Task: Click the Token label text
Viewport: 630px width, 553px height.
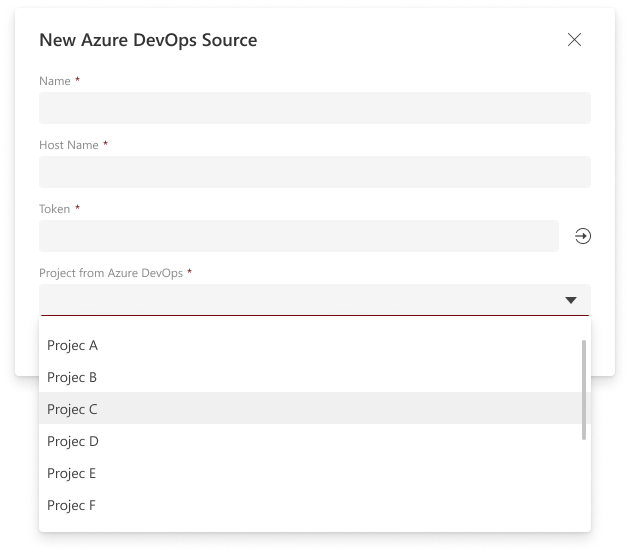Action: point(55,209)
